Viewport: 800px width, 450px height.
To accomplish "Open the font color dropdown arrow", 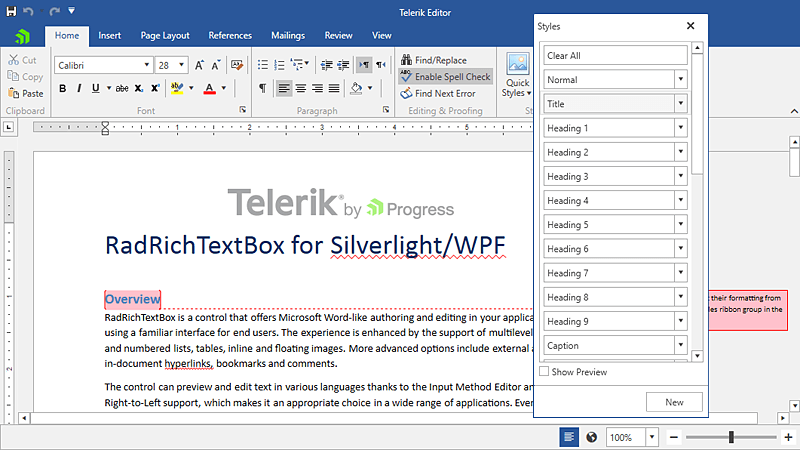I will pyautogui.click(x=223, y=88).
